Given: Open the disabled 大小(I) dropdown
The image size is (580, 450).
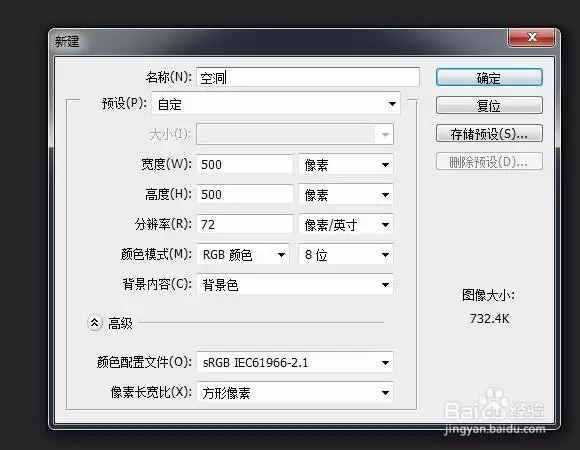Looking at the screenshot, I should (x=295, y=134).
